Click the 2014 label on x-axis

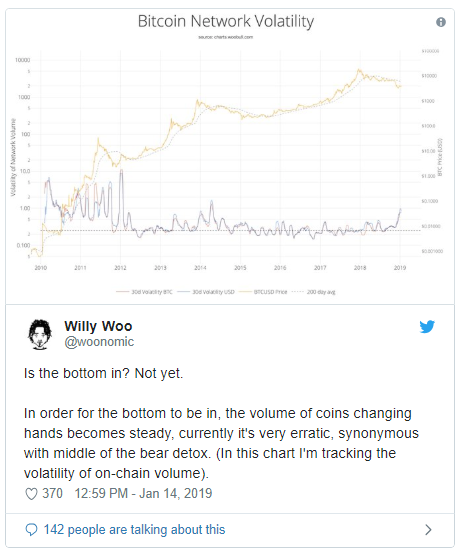coord(200,268)
